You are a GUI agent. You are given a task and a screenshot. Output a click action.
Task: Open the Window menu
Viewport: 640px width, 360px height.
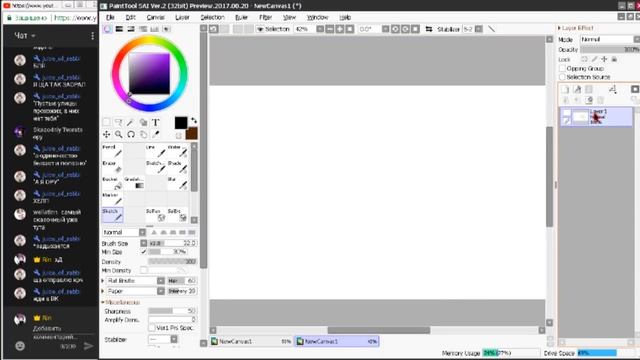tap(317, 17)
